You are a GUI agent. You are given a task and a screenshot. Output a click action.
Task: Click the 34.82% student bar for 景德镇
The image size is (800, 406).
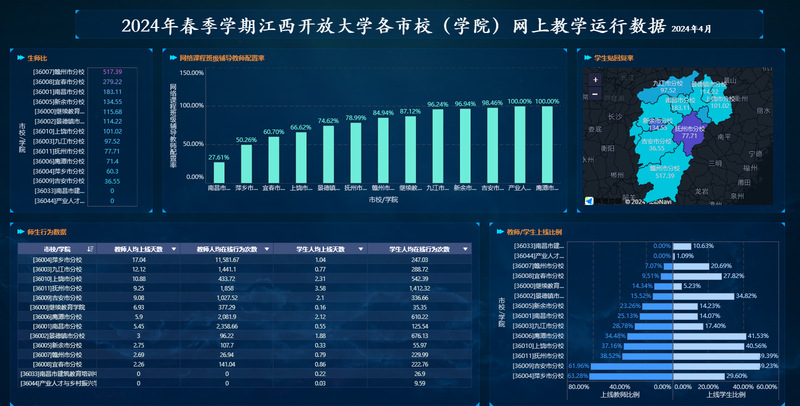[704, 296]
